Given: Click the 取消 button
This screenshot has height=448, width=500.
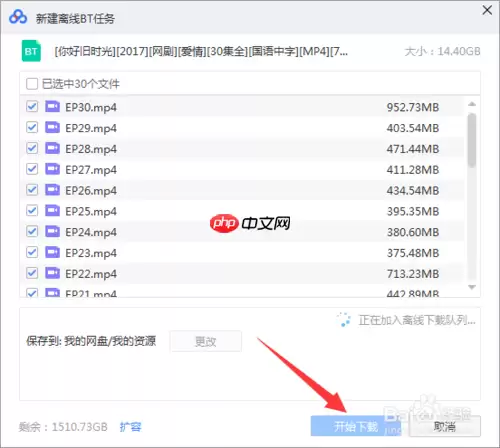Looking at the screenshot, I should pyautogui.click(x=445, y=426).
